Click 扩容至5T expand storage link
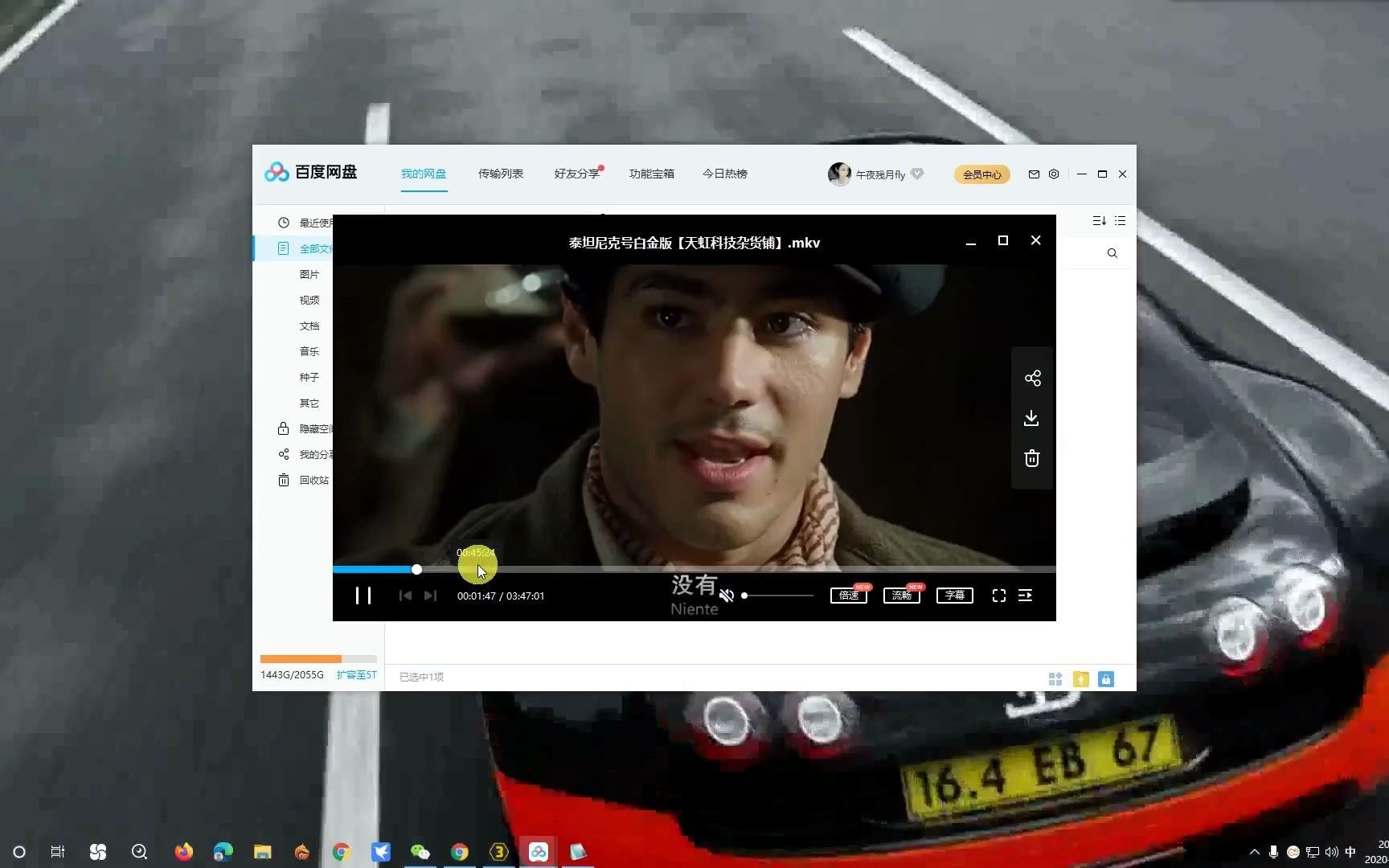The image size is (1389, 868). pyautogui.click(x=356, y=675)
